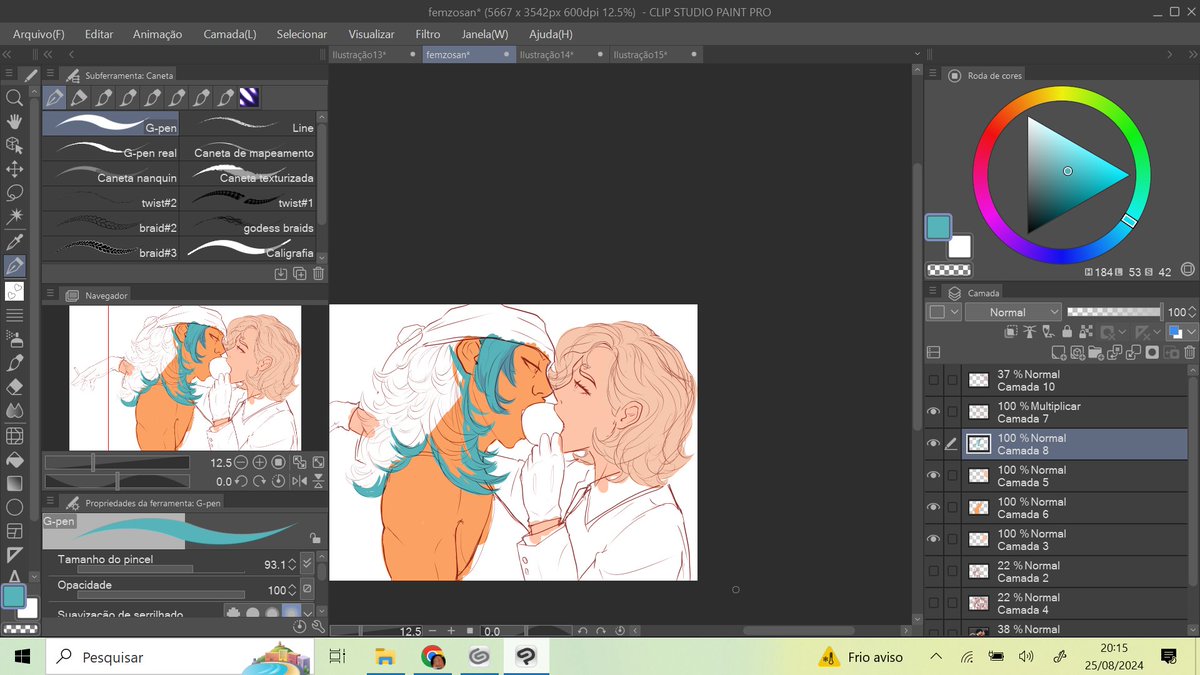Image resolution: width=1200 pixels, height=675 pixels.
Task: Expand hidden tray icons chevron
Action: [x=935, y=657]
